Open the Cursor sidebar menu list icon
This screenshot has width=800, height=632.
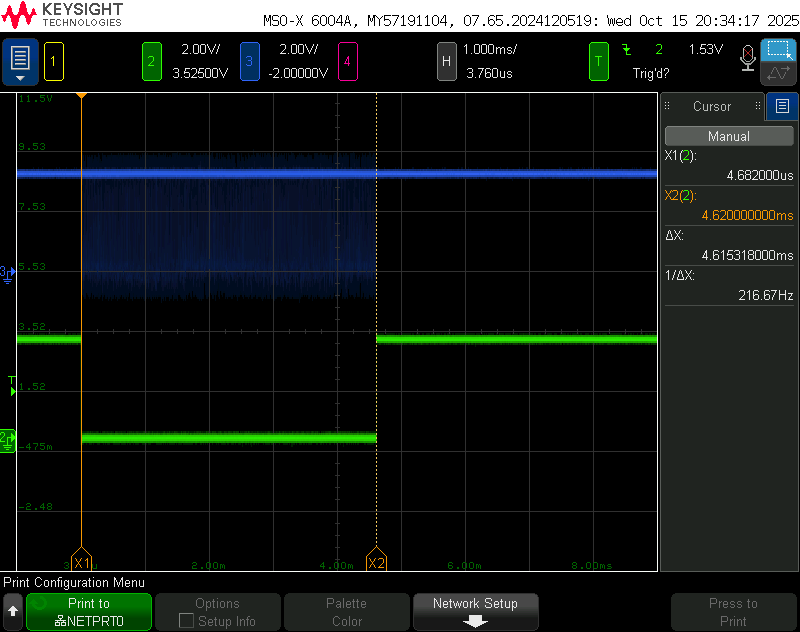782,106
